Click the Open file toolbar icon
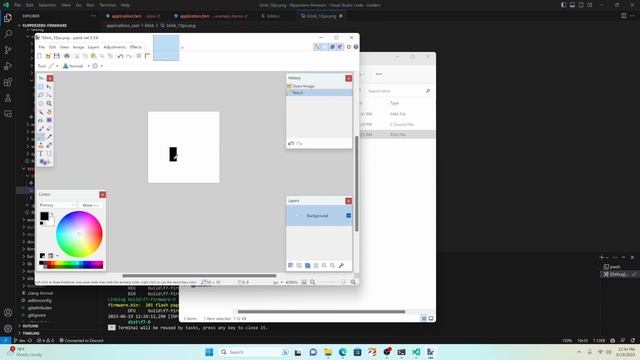 (48, 56)
